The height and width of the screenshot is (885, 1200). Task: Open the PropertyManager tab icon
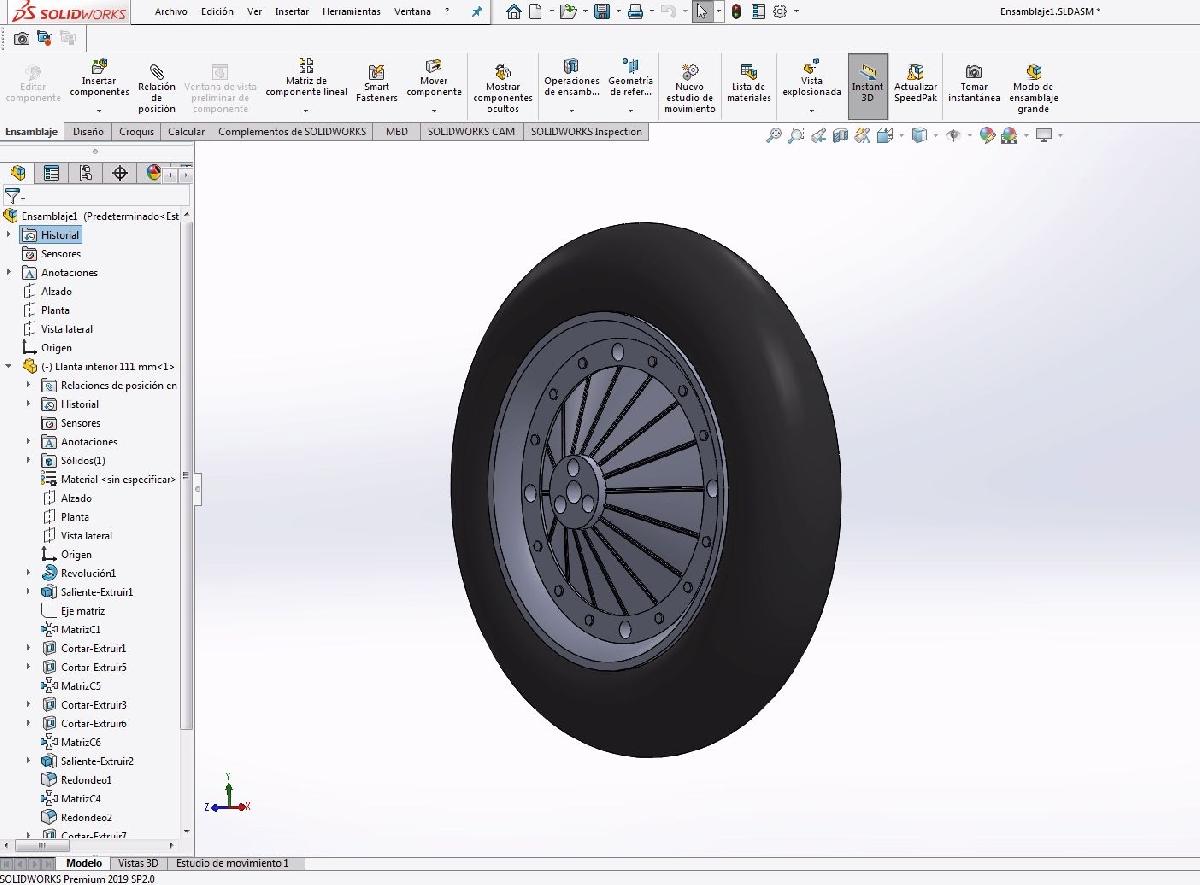coord(52,173)
